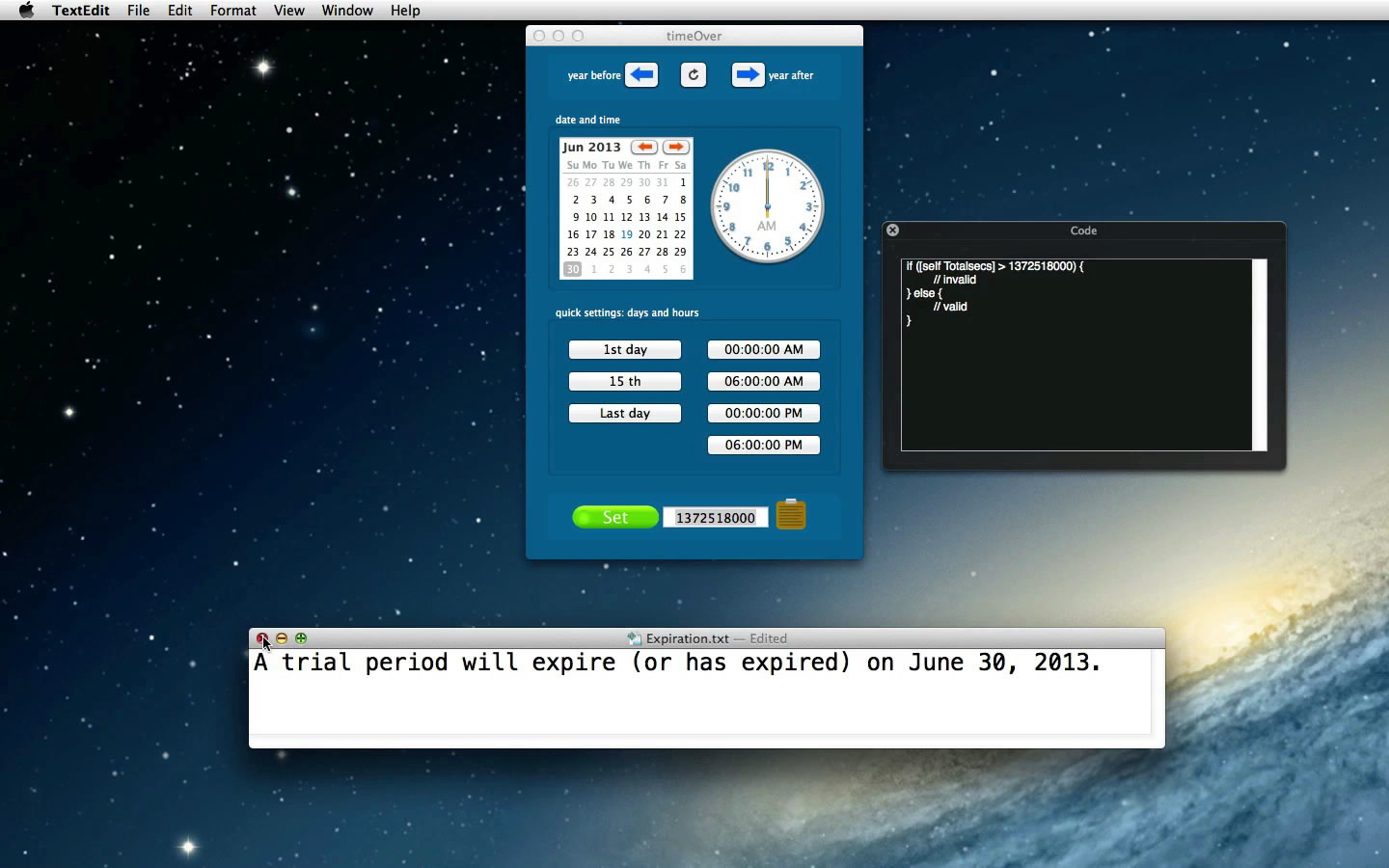1389x868 pixels.
Task: Click the year after blue right arrow
Action: [x=748, y=75]
